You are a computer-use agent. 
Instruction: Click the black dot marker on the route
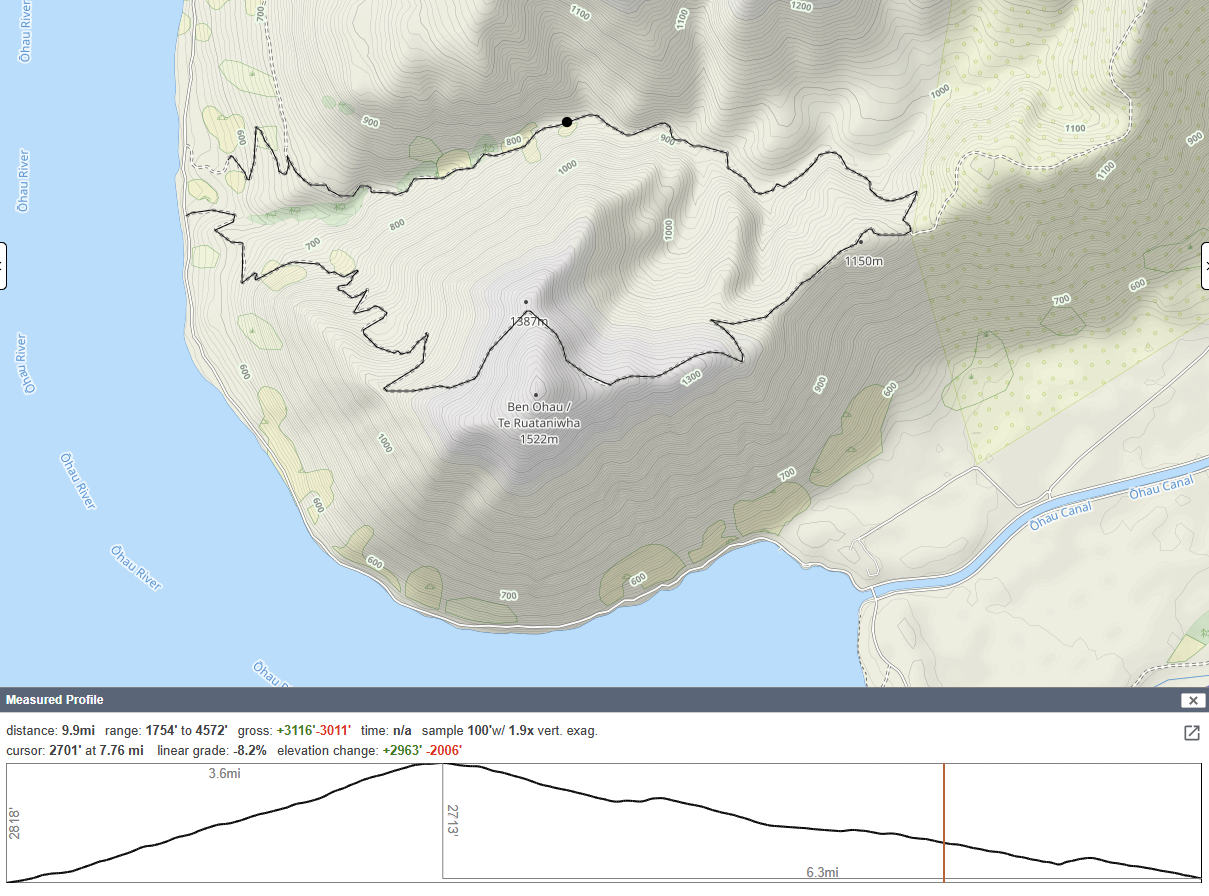pyautogui.click(x=567, y=122)
